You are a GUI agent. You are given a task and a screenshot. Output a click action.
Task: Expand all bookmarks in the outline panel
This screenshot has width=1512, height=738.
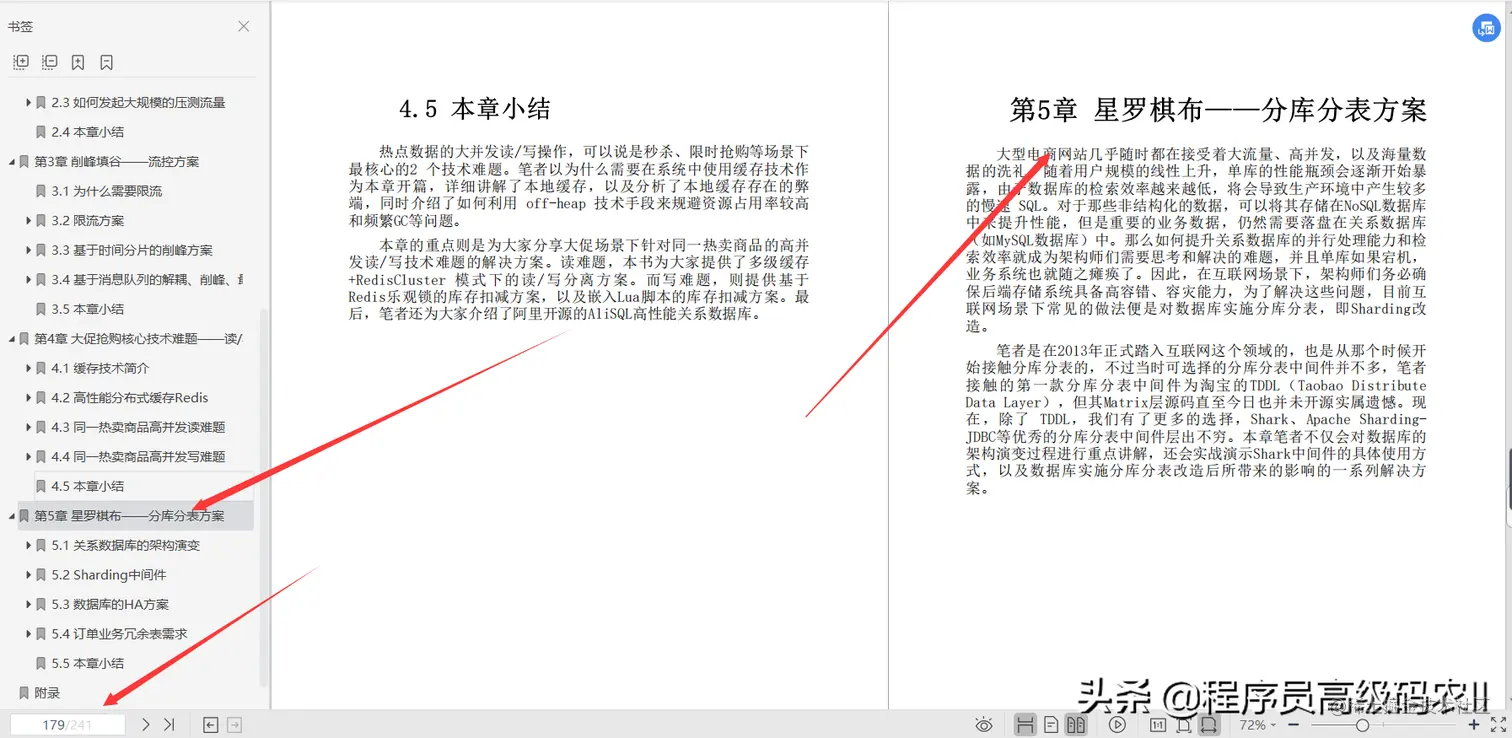(20, 62)
